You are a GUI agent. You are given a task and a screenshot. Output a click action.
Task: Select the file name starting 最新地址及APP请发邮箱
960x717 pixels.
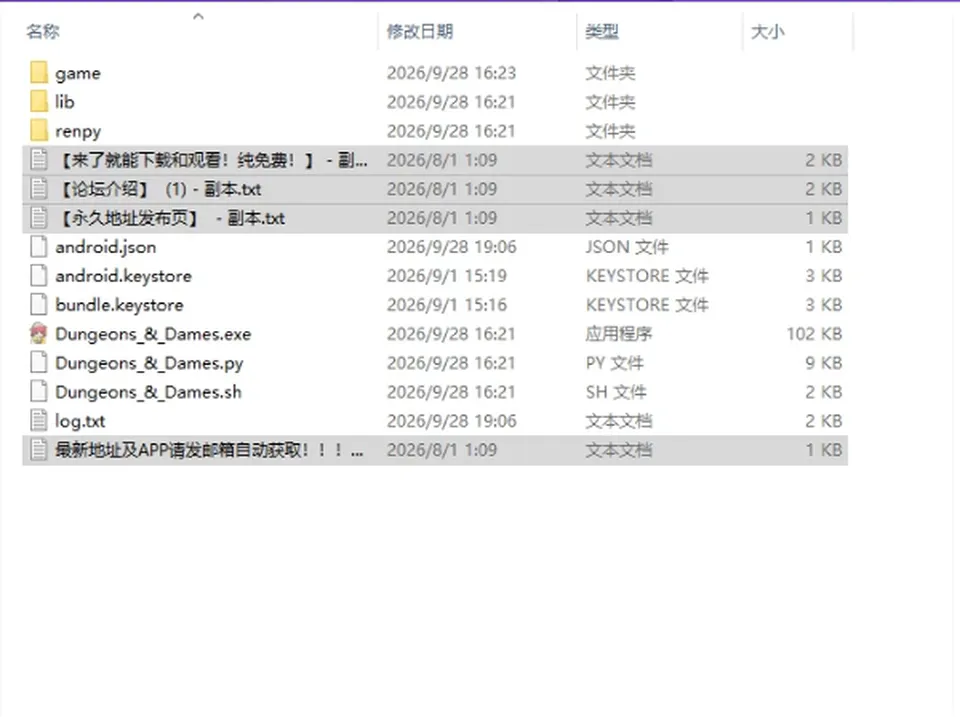point(209,450)
